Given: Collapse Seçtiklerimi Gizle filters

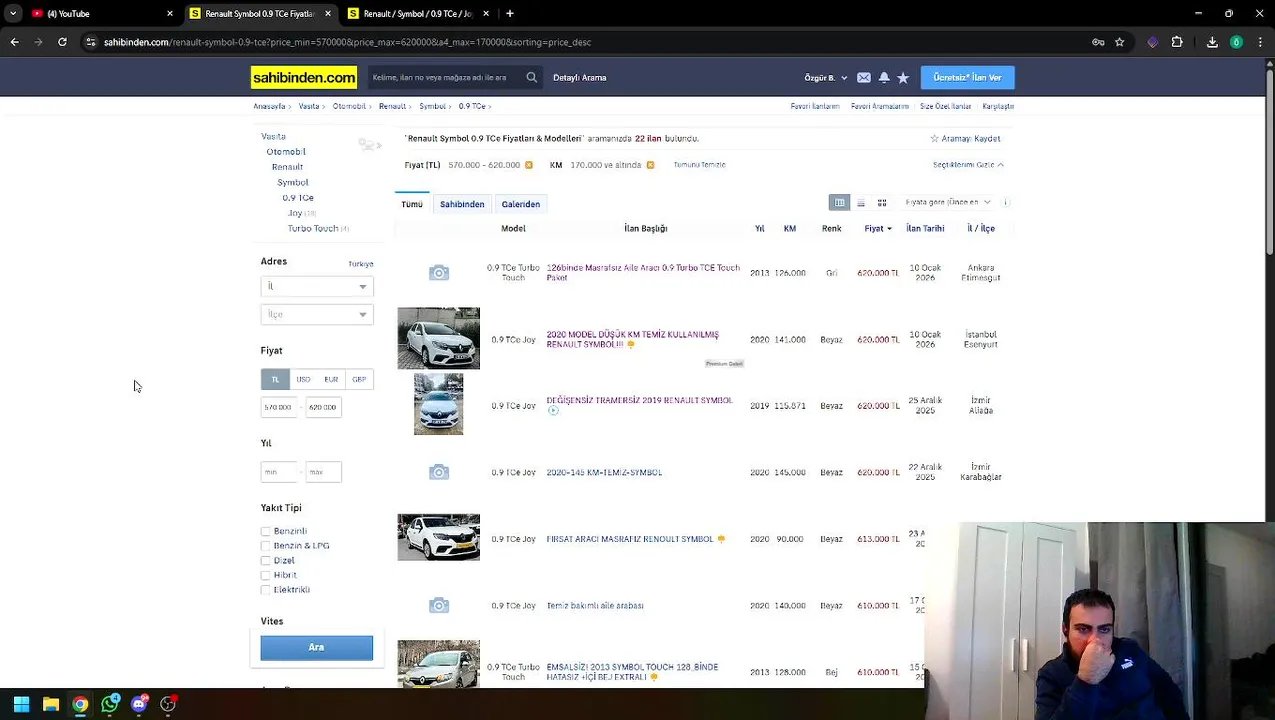Looking at the screenshot, I should click(x=968, y=165).
